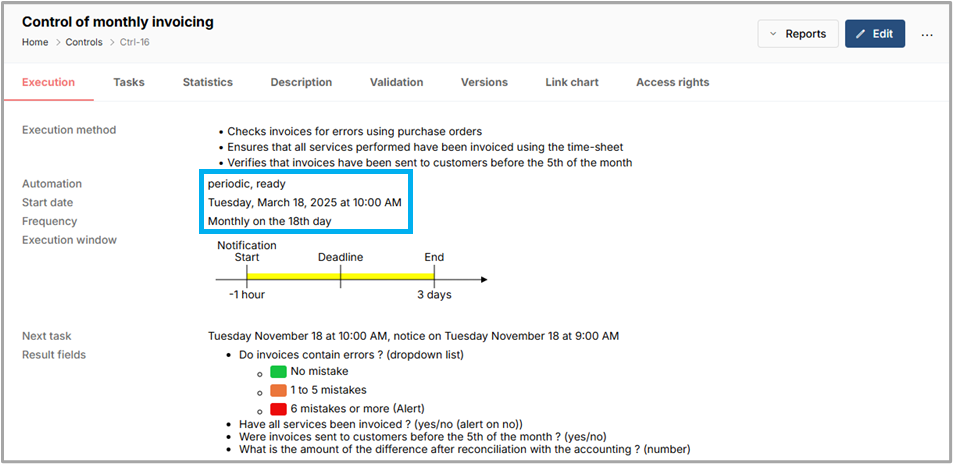This screenshot has height=464, width=953.
Task: Click Controls breadcrumb link
Action: coord(84,42)
